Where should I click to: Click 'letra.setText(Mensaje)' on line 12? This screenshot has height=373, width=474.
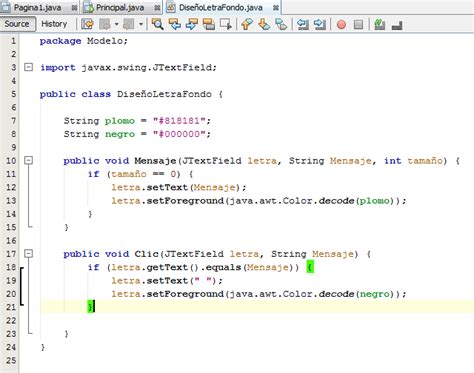point(176,188)
